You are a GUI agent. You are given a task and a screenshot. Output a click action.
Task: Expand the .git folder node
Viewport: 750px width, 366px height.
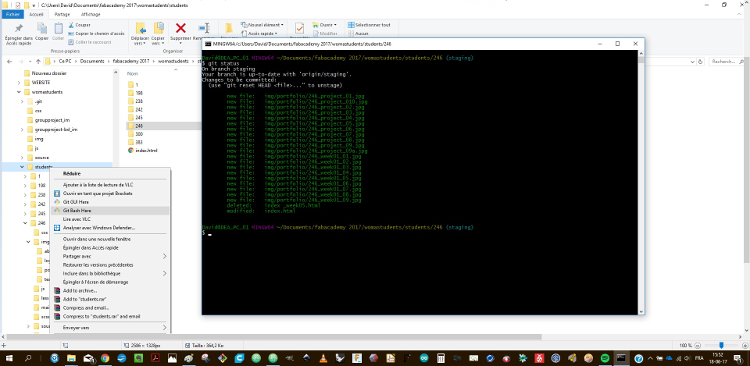pos(22,101)
